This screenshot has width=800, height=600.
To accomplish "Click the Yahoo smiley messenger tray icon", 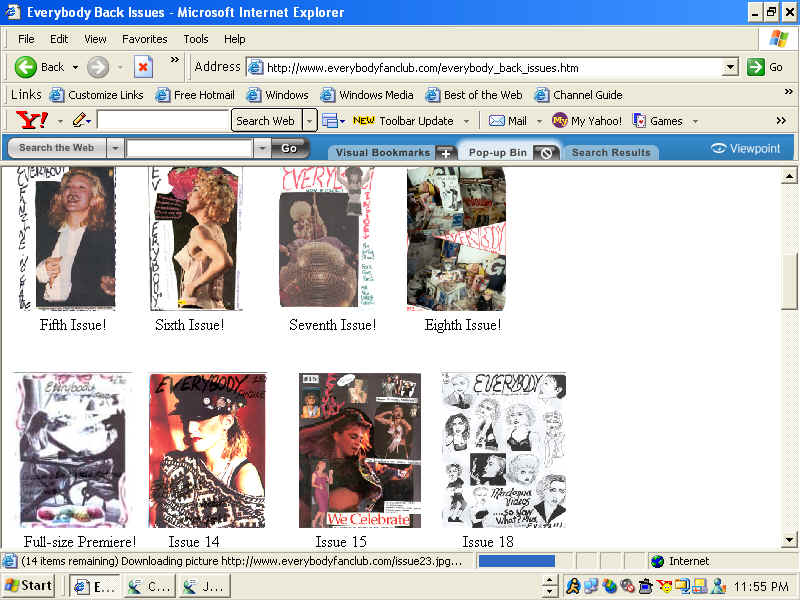I will point(664,586).
